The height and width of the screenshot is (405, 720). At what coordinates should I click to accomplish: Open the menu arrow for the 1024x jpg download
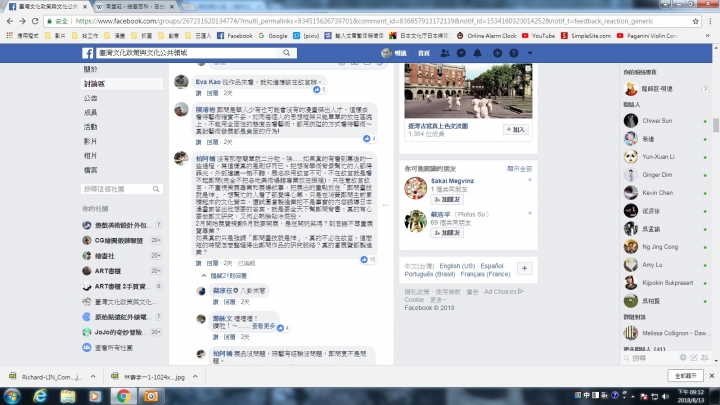coord(195,377)
